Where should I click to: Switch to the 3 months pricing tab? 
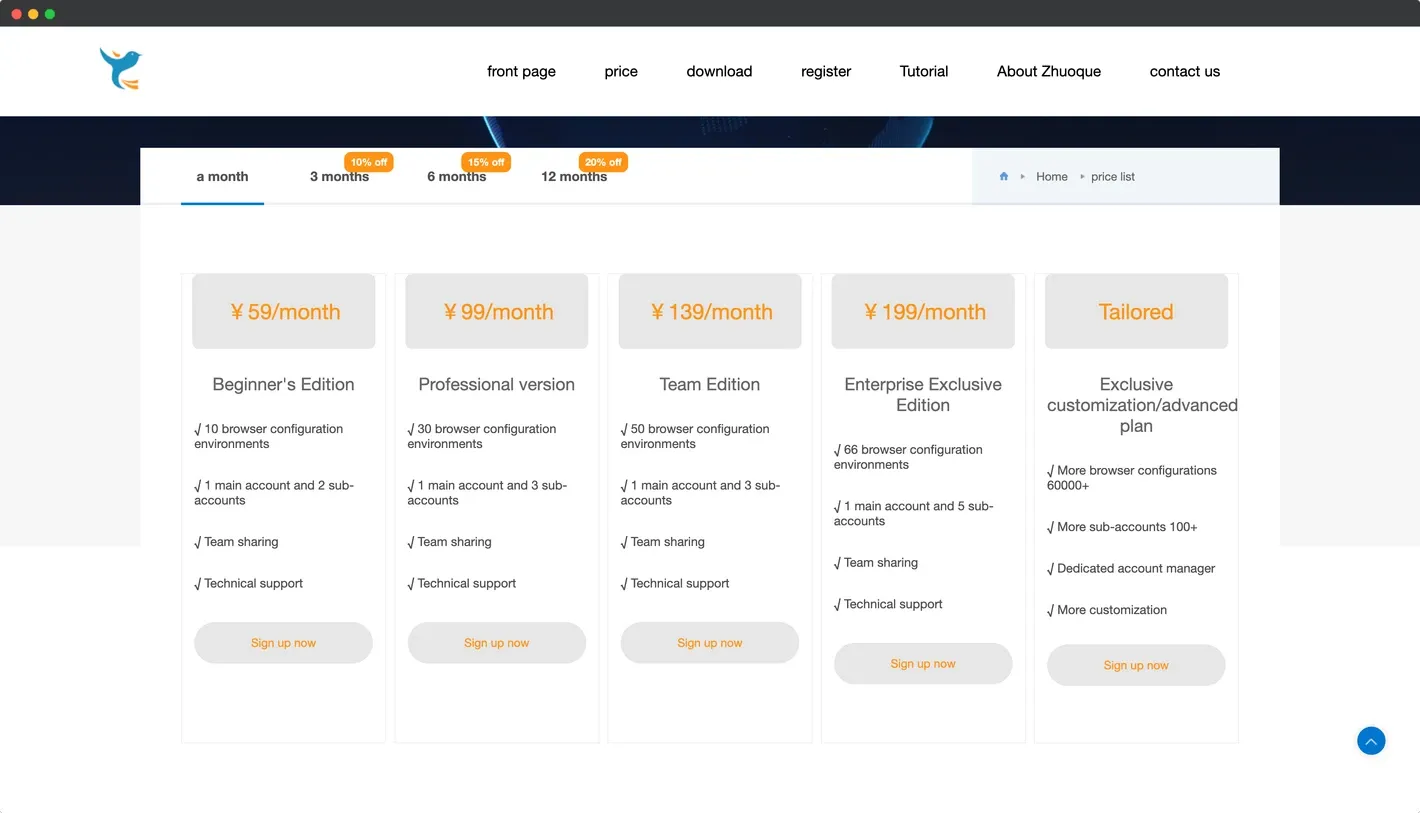339,176
